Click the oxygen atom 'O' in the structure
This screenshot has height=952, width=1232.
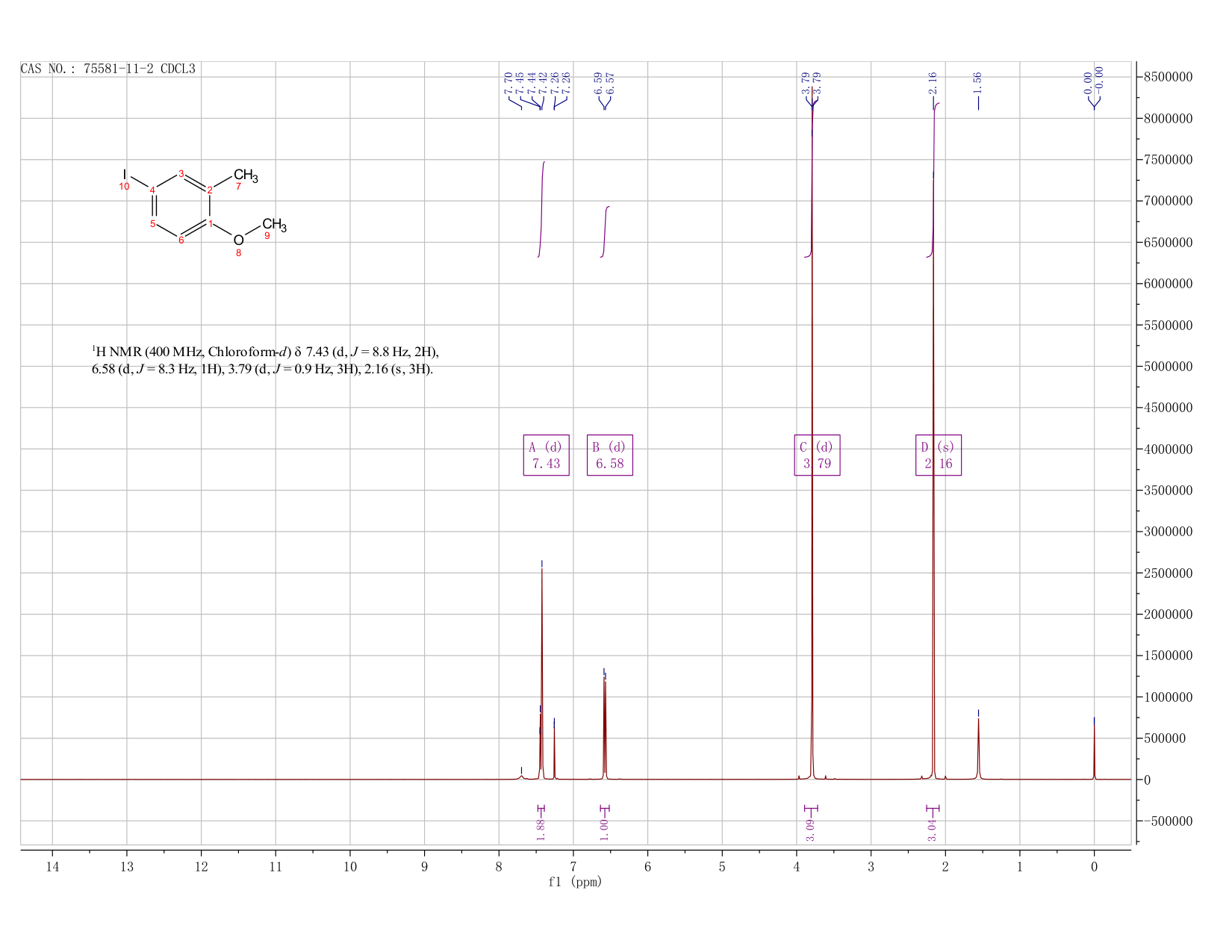click(x=239, y=240)
